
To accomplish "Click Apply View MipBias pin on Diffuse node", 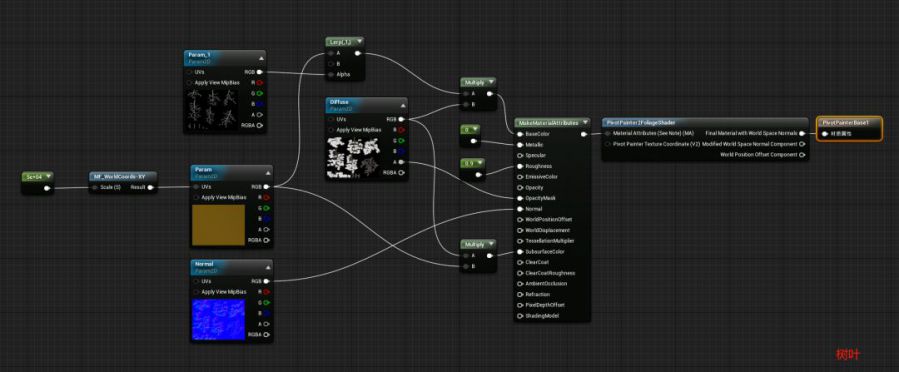I will coord(331,130).
